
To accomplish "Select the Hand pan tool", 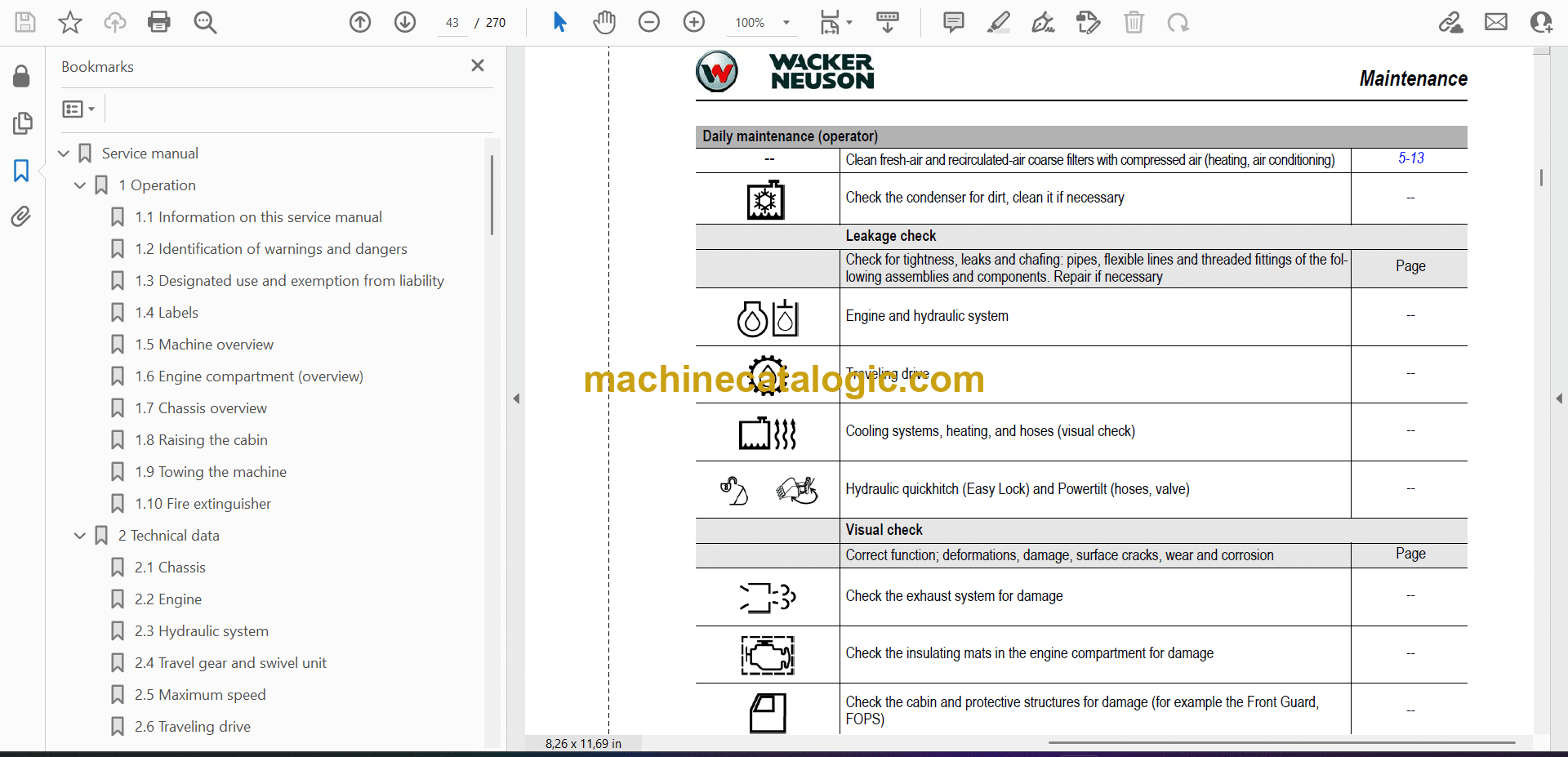I will click(x=604, y=22).
